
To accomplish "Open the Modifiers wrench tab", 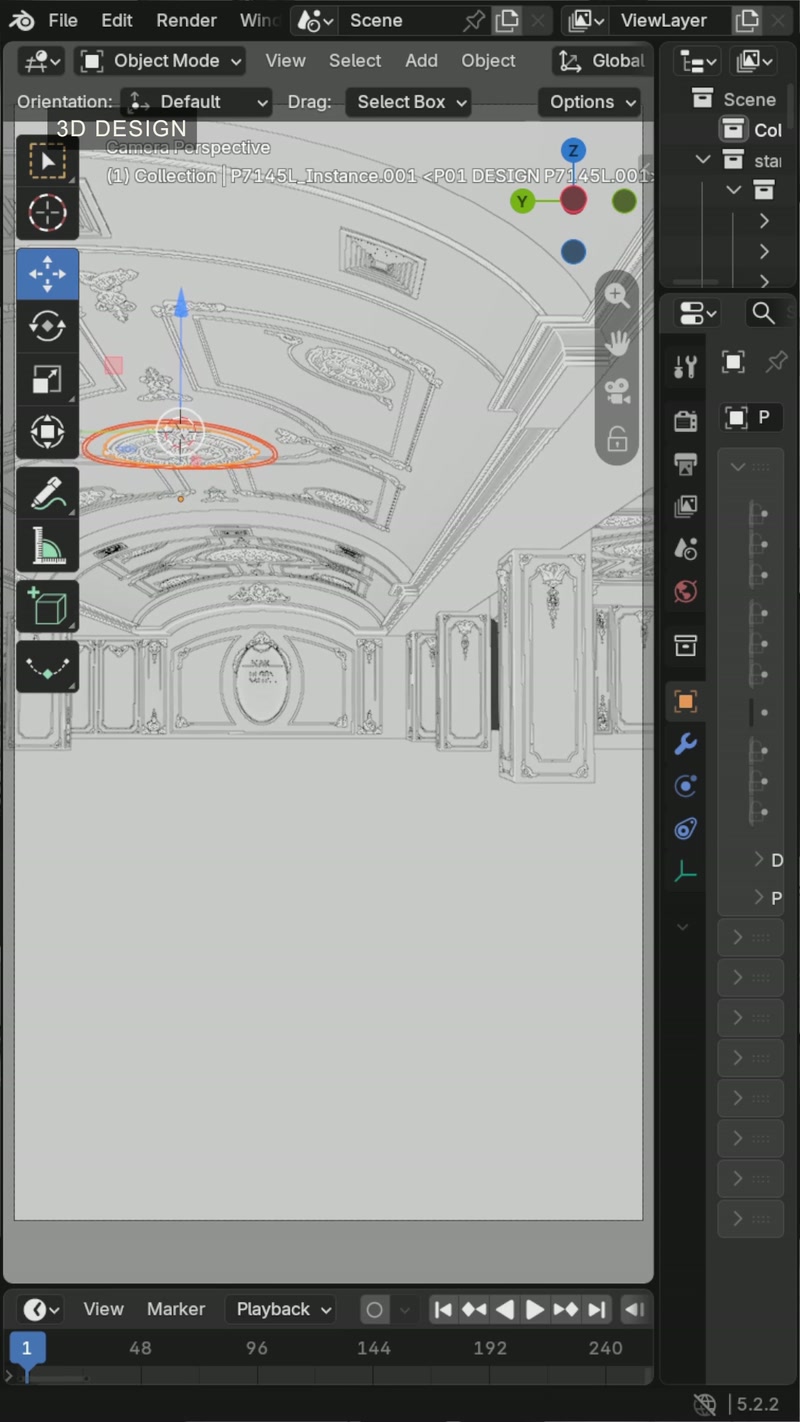I will pos(685,744).
